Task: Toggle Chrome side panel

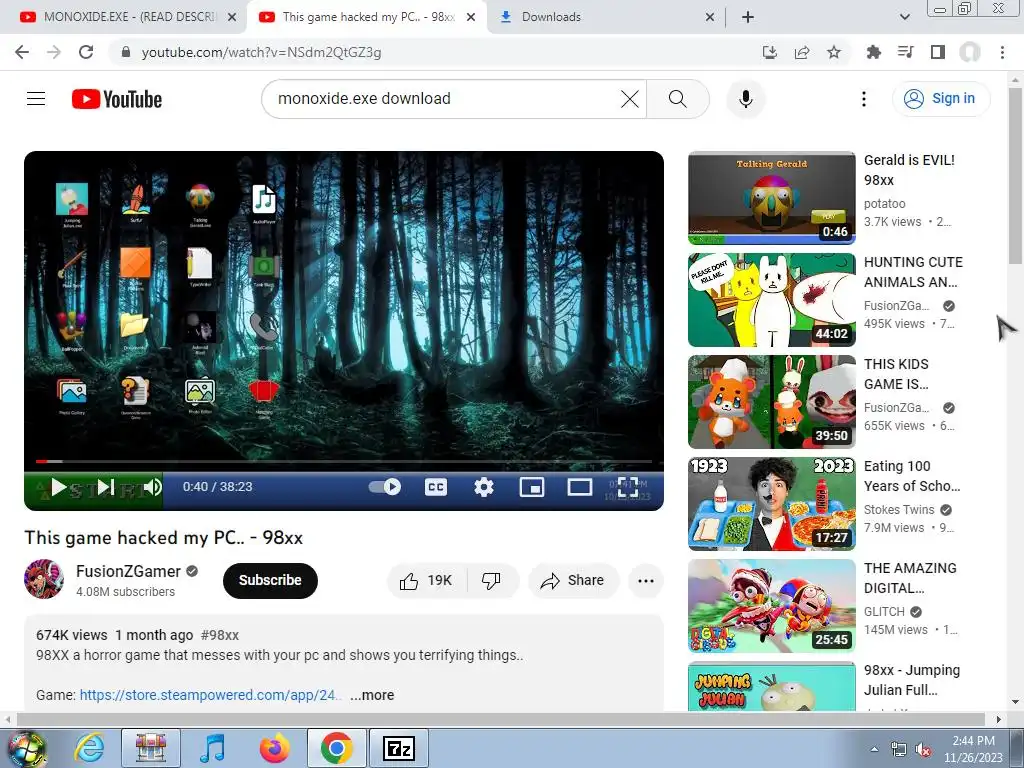Action: click(938, 52)
